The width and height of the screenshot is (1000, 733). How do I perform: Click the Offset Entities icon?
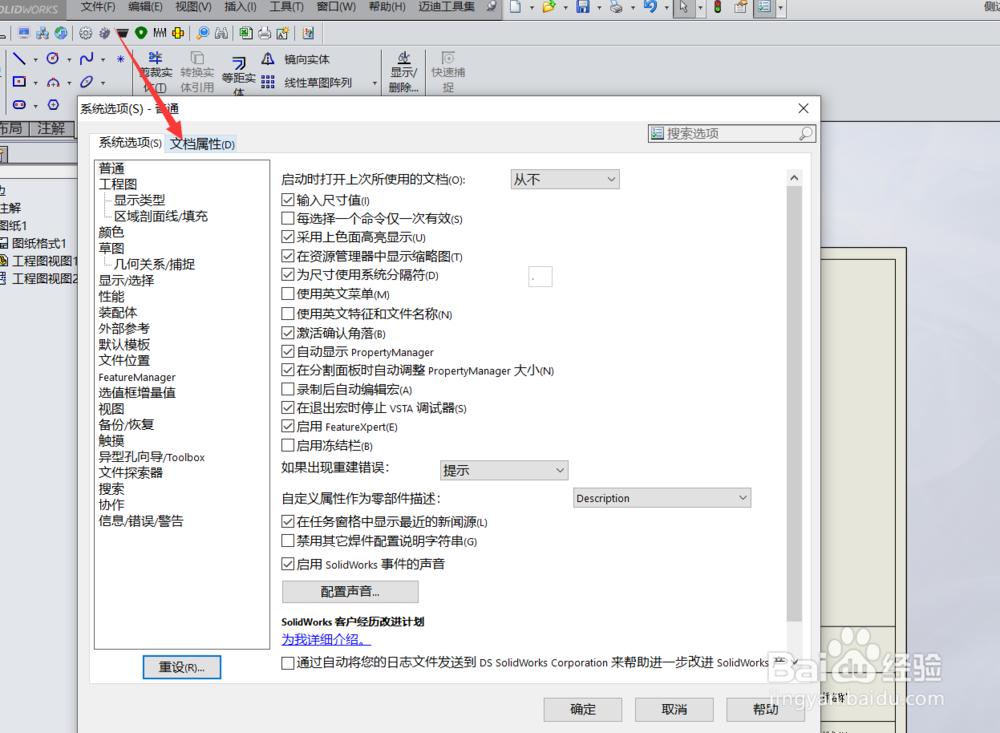239,64
